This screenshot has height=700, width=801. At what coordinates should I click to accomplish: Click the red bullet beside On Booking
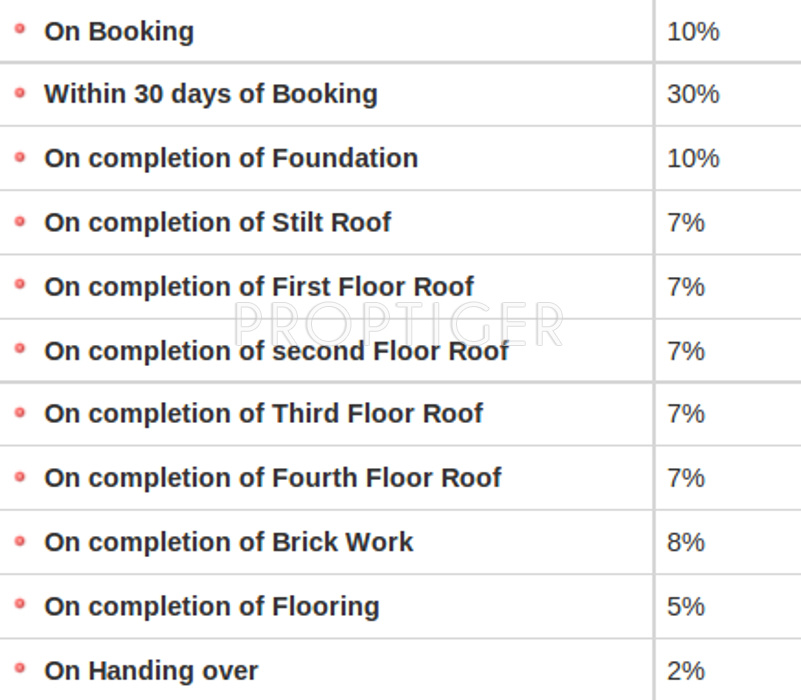coord(20,29)
